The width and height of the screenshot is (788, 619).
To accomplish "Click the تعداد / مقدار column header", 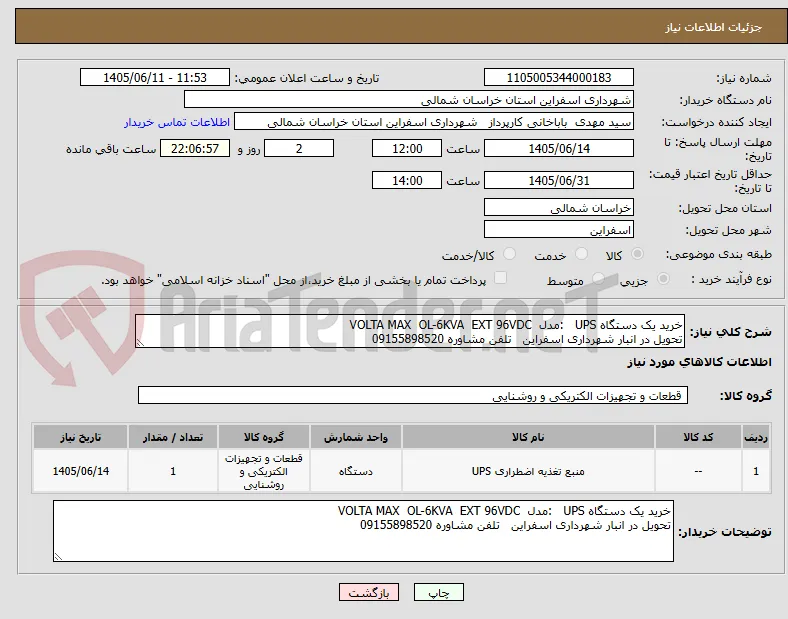I will (x=173, y=437).
